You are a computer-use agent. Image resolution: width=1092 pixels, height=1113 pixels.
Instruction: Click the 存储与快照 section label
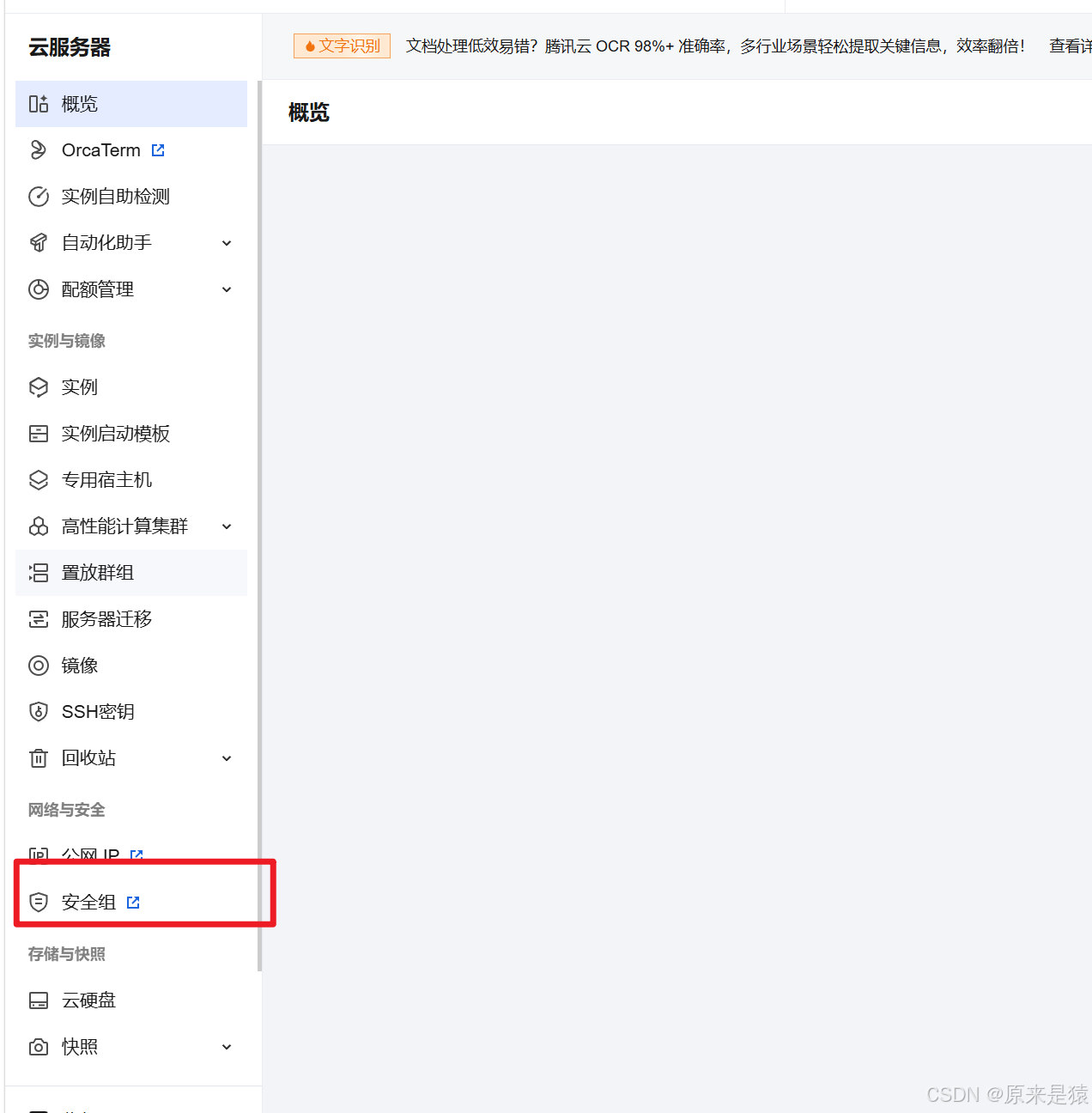(67, 954)
